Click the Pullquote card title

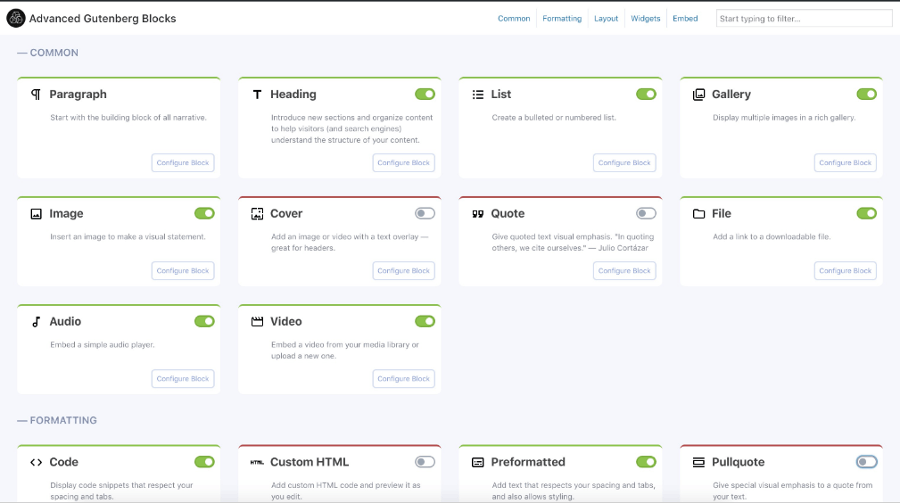tap(738, 462)
